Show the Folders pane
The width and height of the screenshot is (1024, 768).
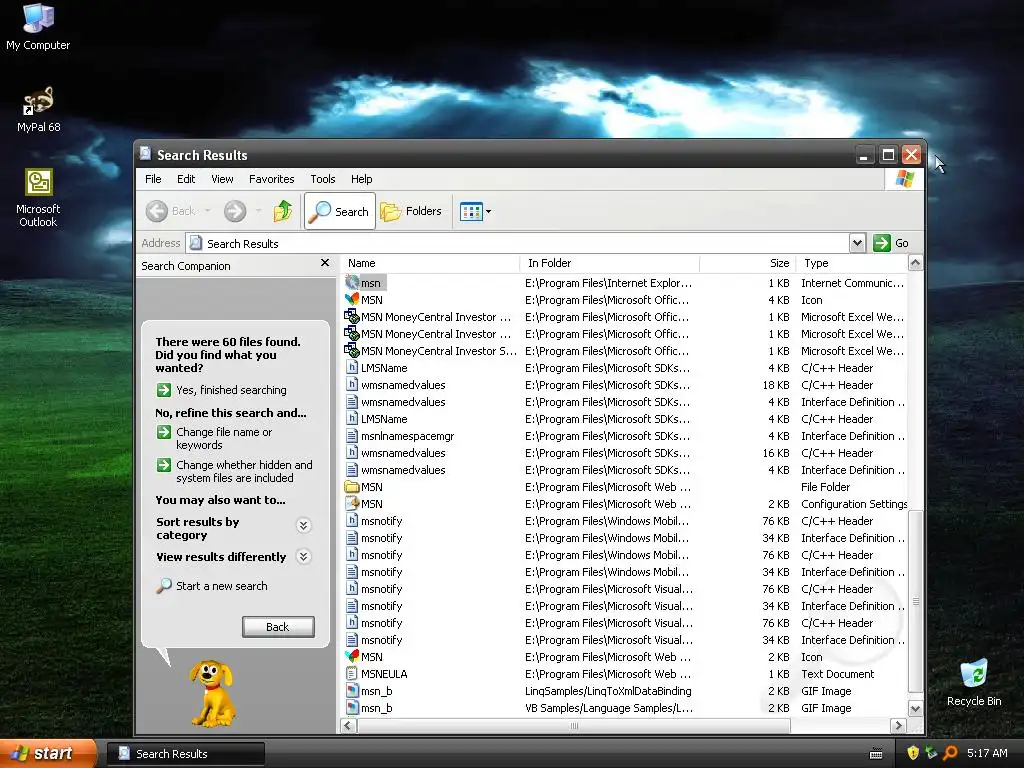point(411,211)
